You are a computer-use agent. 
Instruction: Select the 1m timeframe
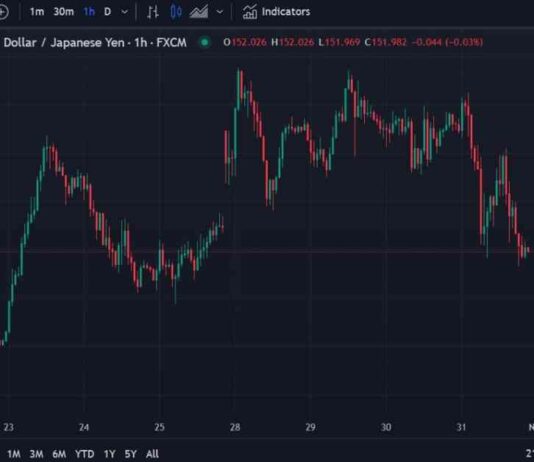pos(37,12)
